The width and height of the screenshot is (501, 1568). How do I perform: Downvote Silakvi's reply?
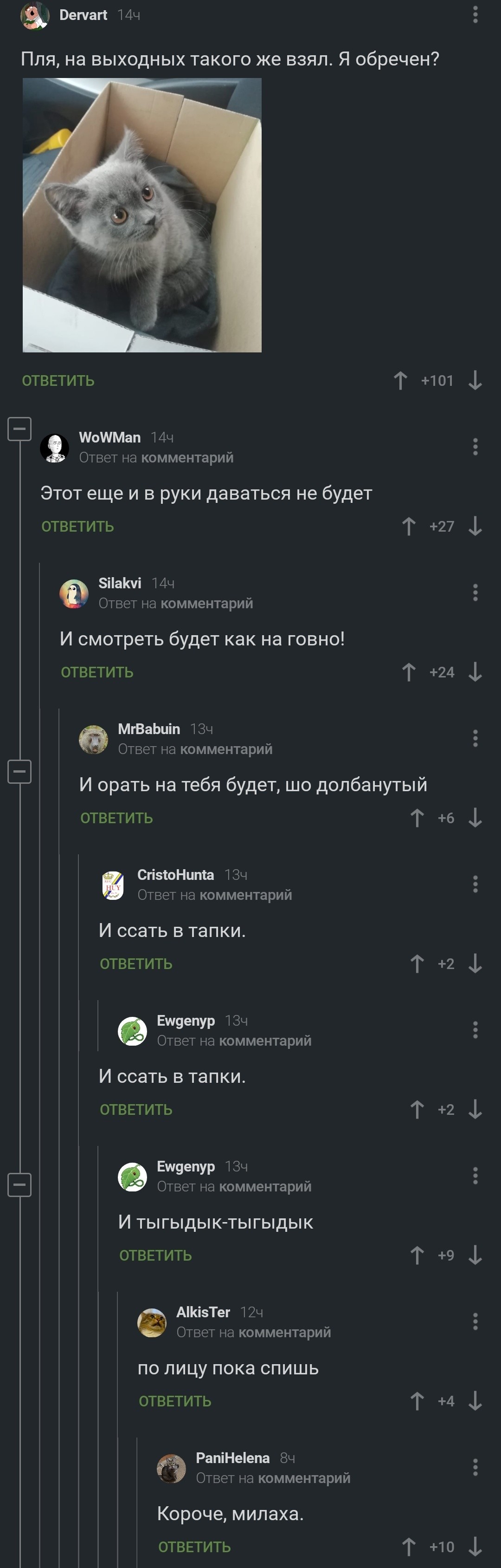point(475,672)
